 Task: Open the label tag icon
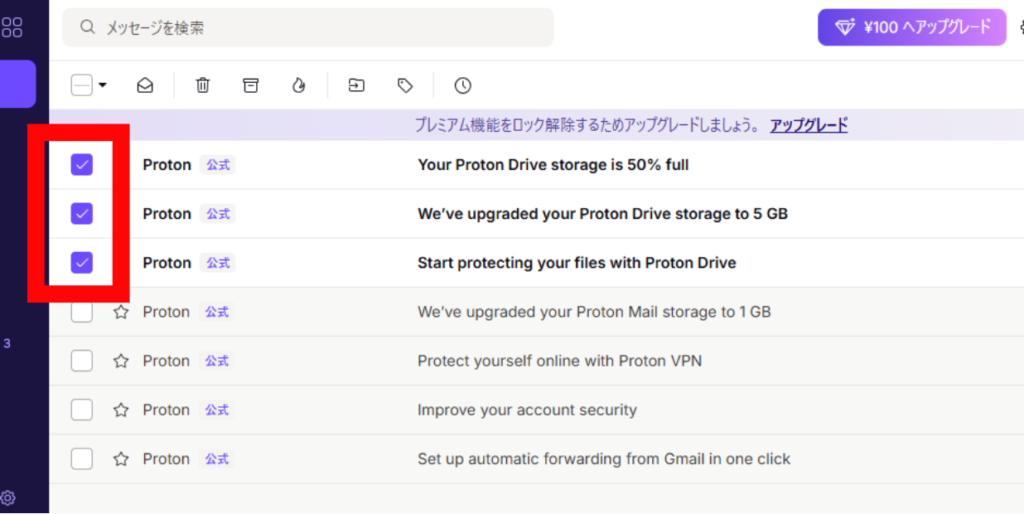click(405, 86)
